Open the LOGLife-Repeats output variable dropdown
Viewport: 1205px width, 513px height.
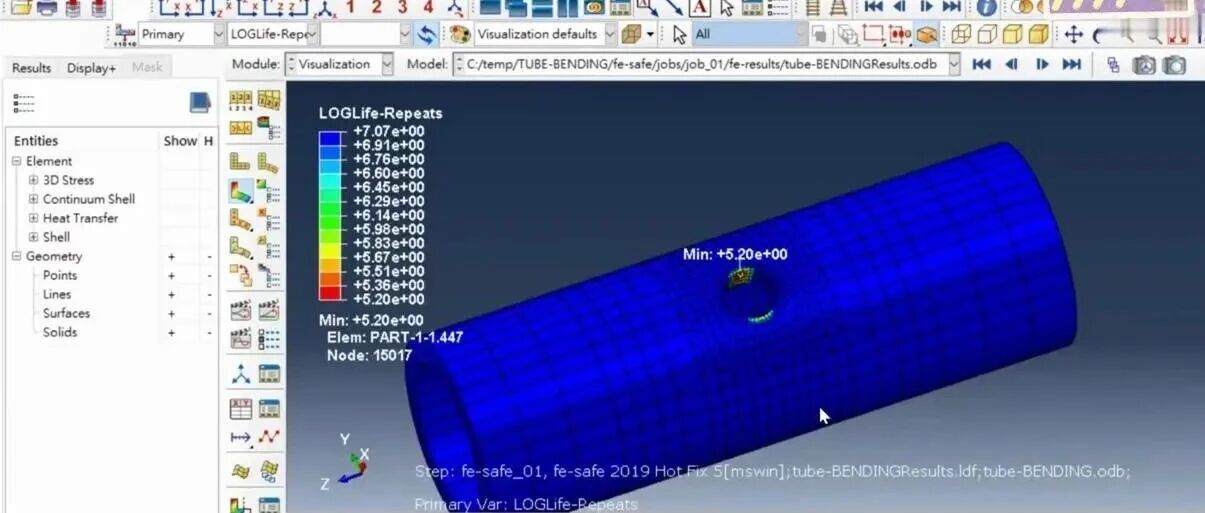312,34
